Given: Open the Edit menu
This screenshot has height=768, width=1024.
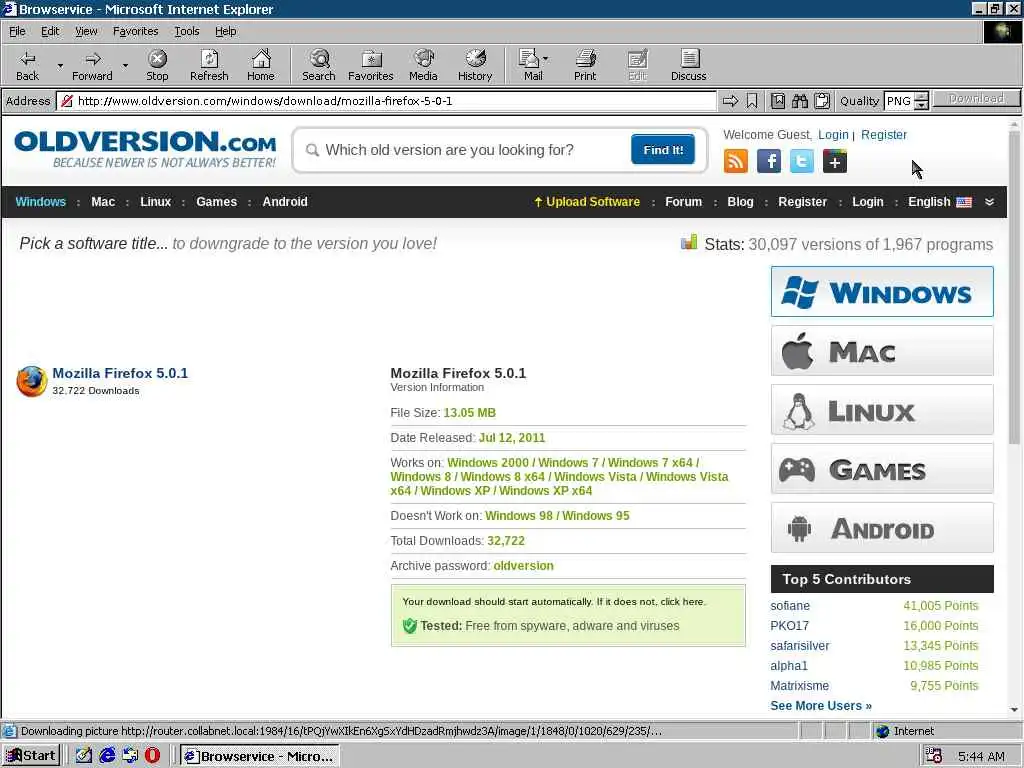Looking at the screenshot, I should tap(50, 31).
